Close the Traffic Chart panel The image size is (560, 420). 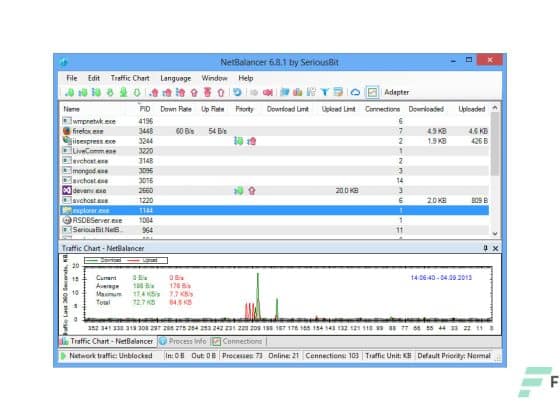coord(495,248)
